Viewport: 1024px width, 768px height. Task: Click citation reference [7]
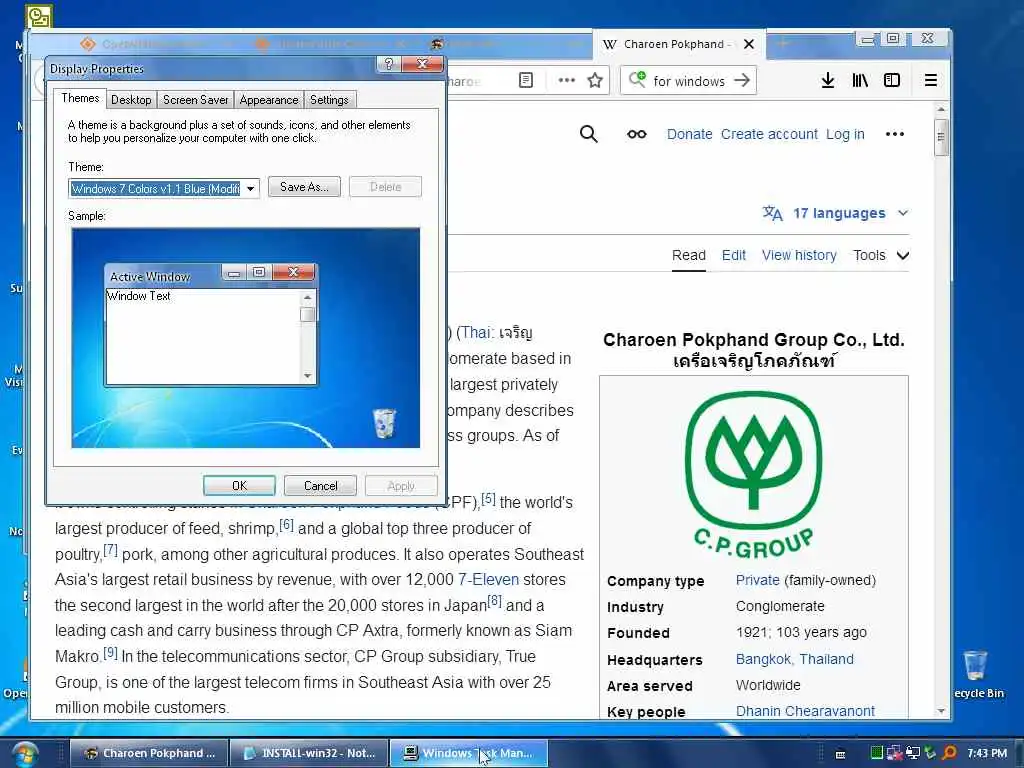110,550
